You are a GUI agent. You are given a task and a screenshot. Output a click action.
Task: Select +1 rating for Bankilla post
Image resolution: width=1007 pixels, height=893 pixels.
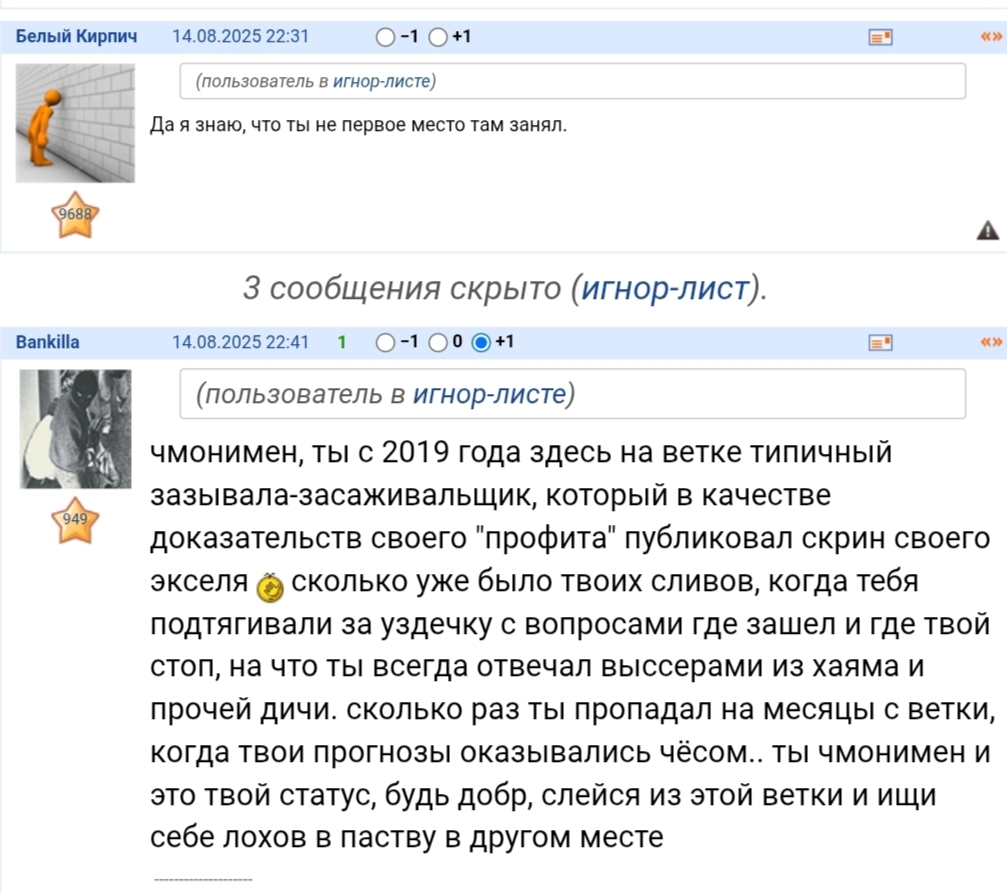point(481,342)
